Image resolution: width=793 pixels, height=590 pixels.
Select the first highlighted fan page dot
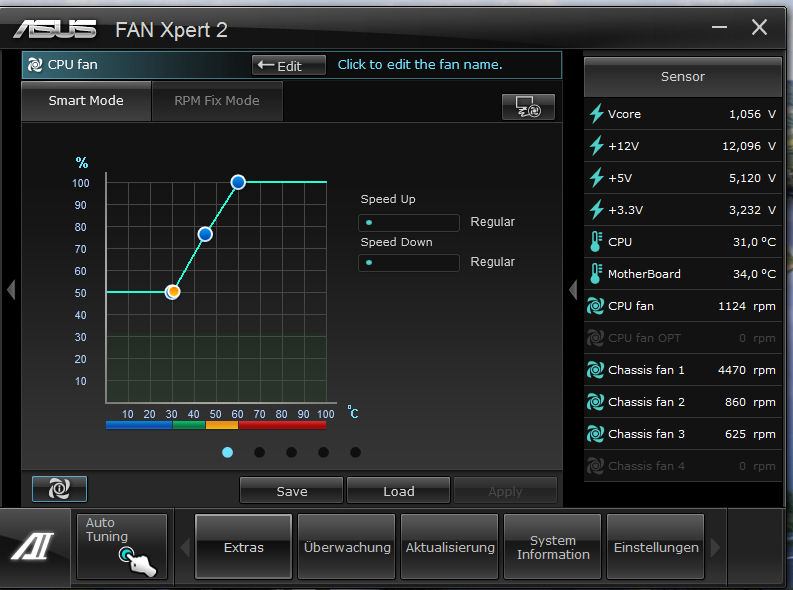(228, 452)
